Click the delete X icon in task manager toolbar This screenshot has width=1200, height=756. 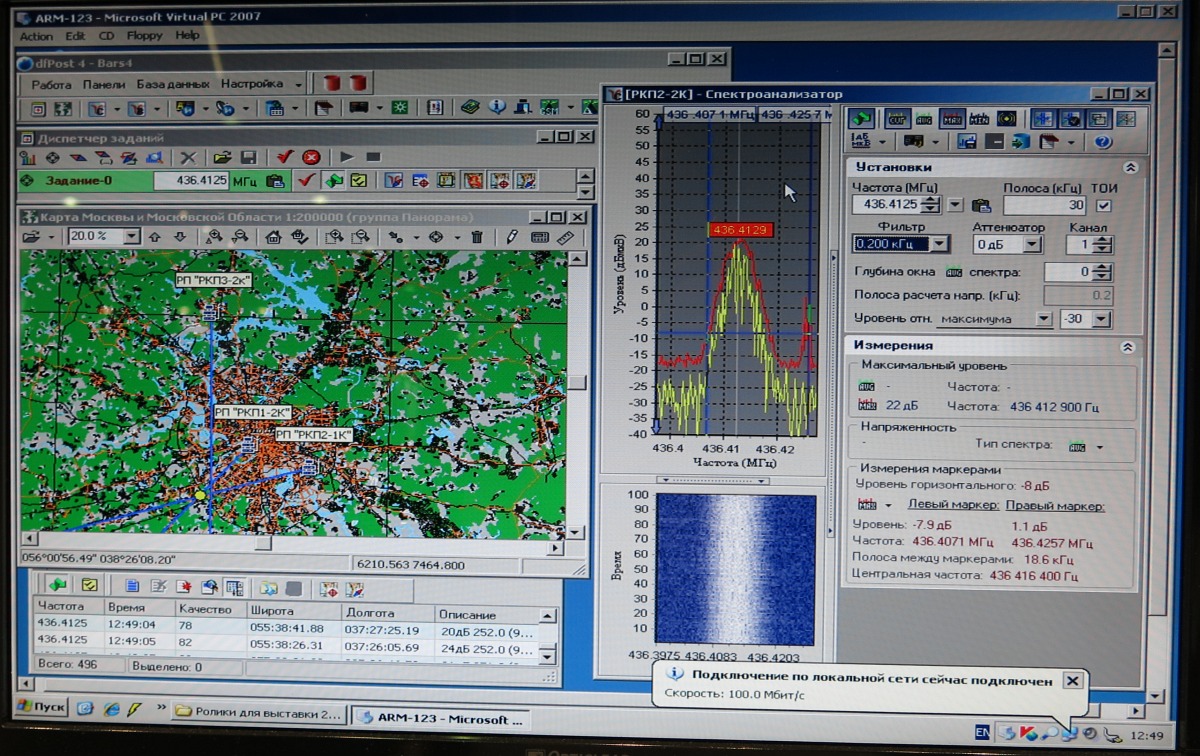pos(187,158)
